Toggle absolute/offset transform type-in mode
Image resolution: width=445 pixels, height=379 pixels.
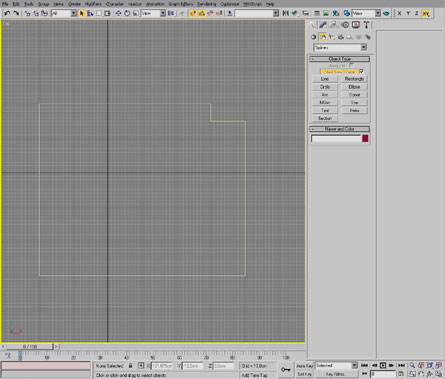pos(141,366)
